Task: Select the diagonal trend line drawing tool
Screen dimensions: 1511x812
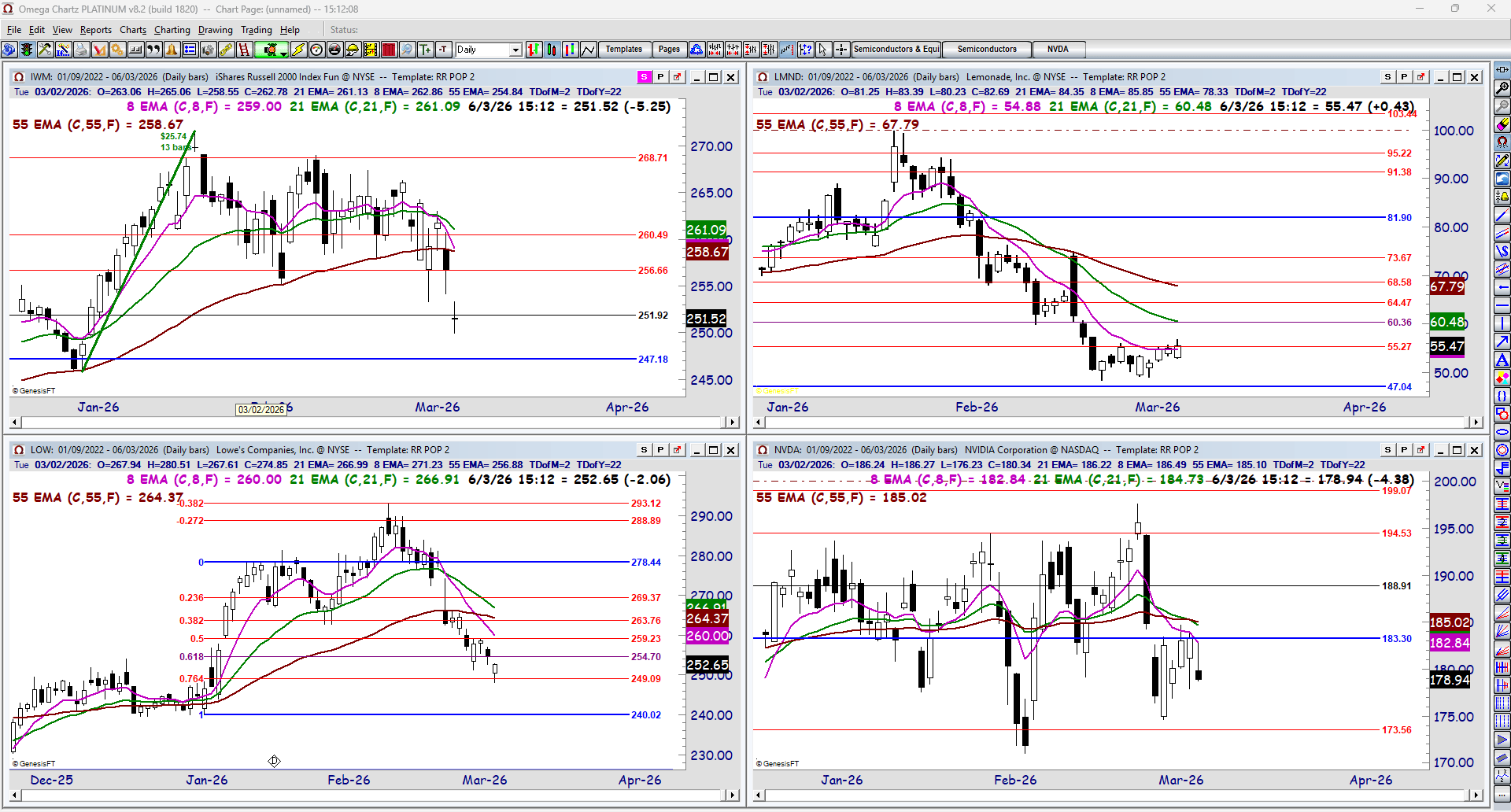Action: coord(1502,215)
